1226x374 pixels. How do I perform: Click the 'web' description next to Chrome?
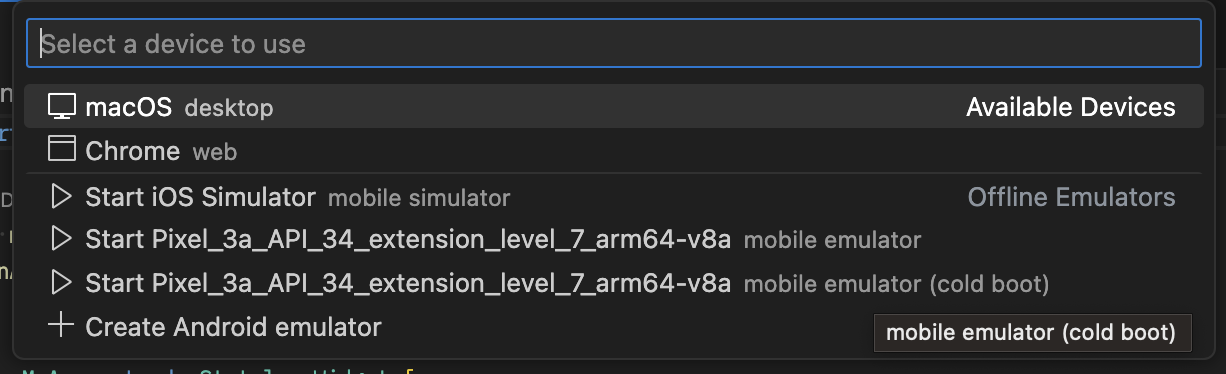click(215, 152)
